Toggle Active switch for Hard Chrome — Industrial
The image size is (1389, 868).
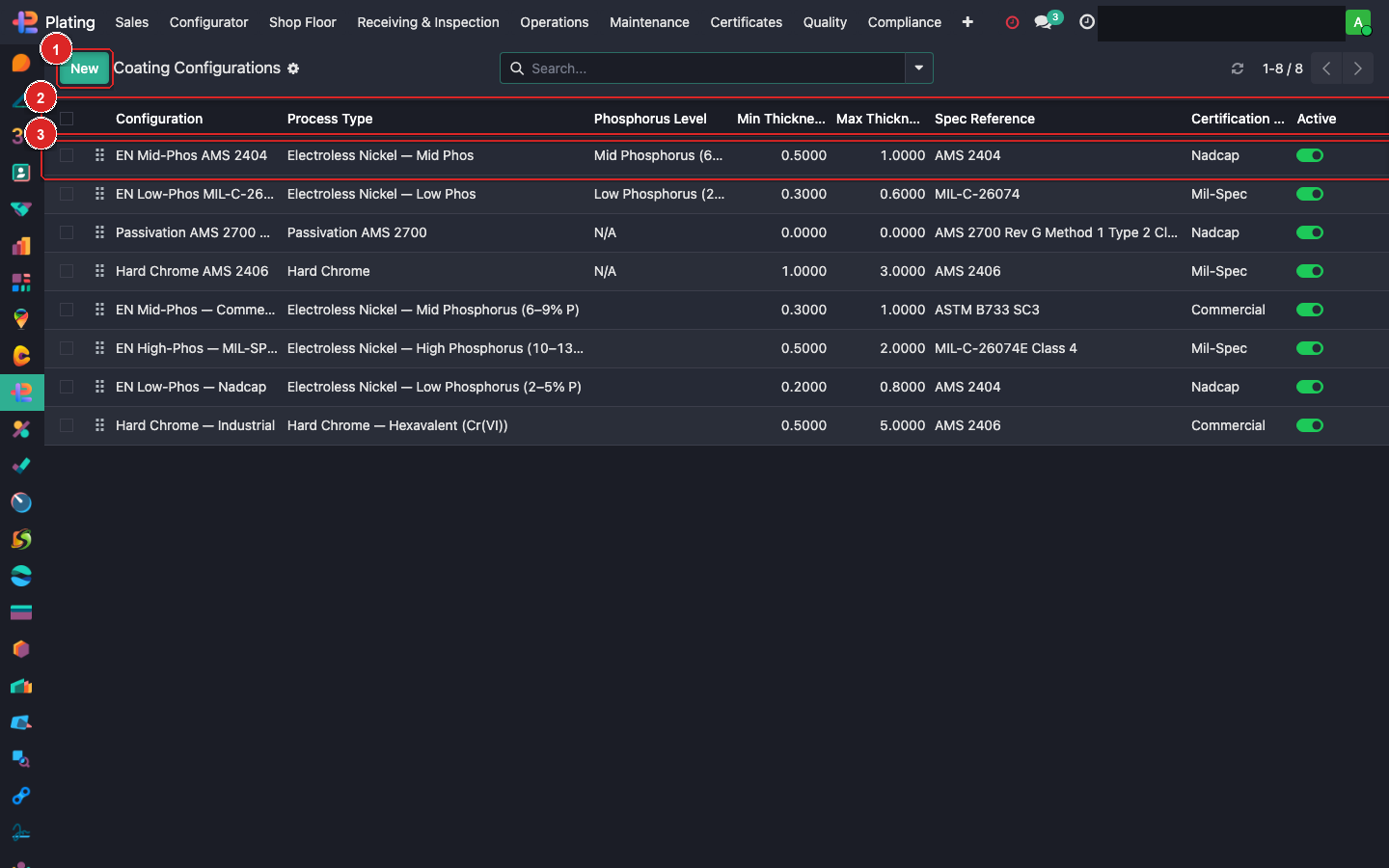[1309, 425]
